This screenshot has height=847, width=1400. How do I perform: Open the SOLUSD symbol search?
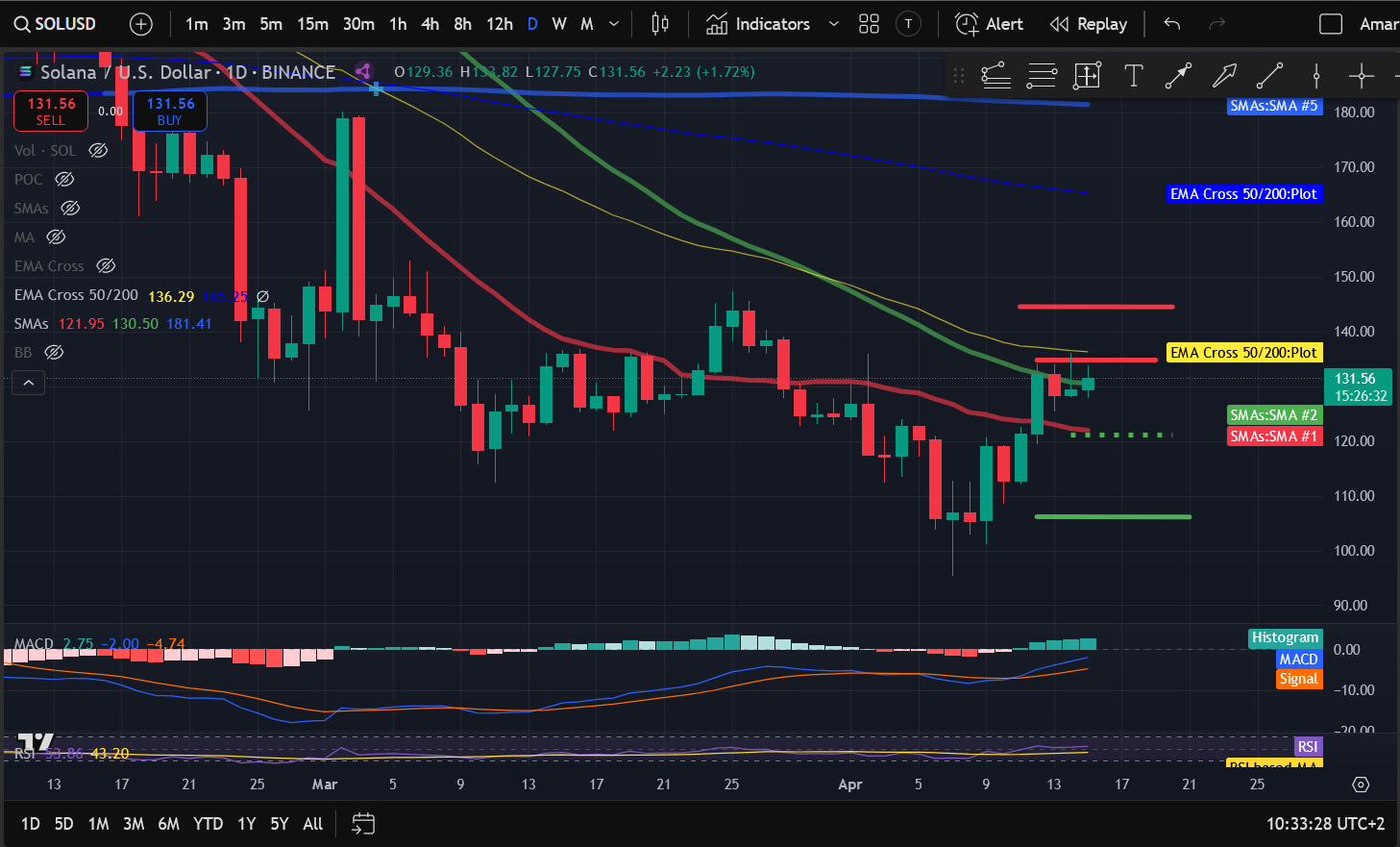55,24
